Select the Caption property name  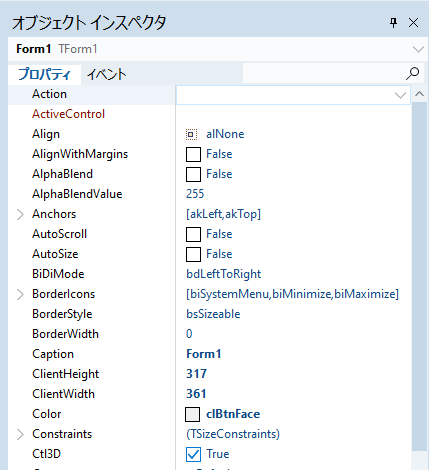[x=53, y=354]
